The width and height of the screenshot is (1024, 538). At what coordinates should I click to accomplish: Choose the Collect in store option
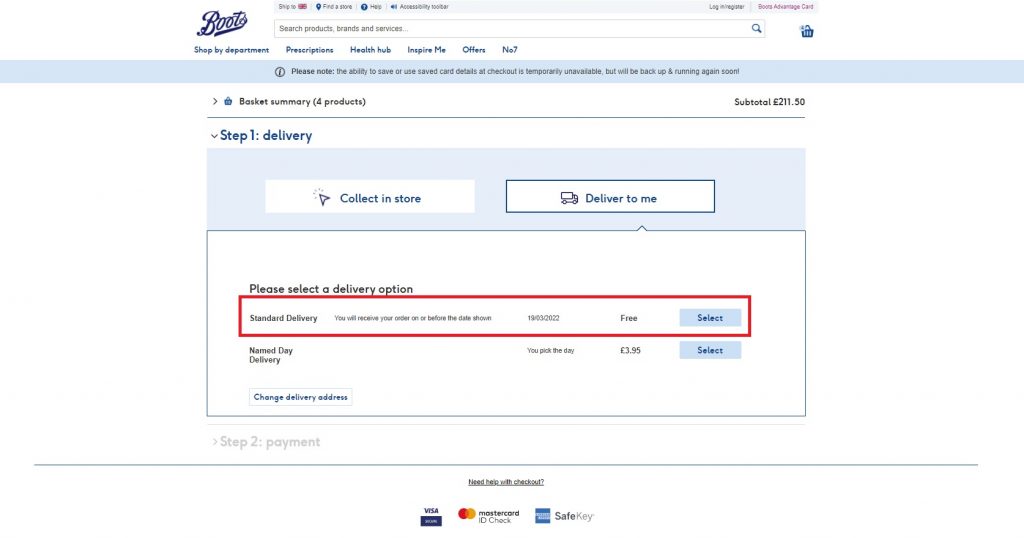370,197
